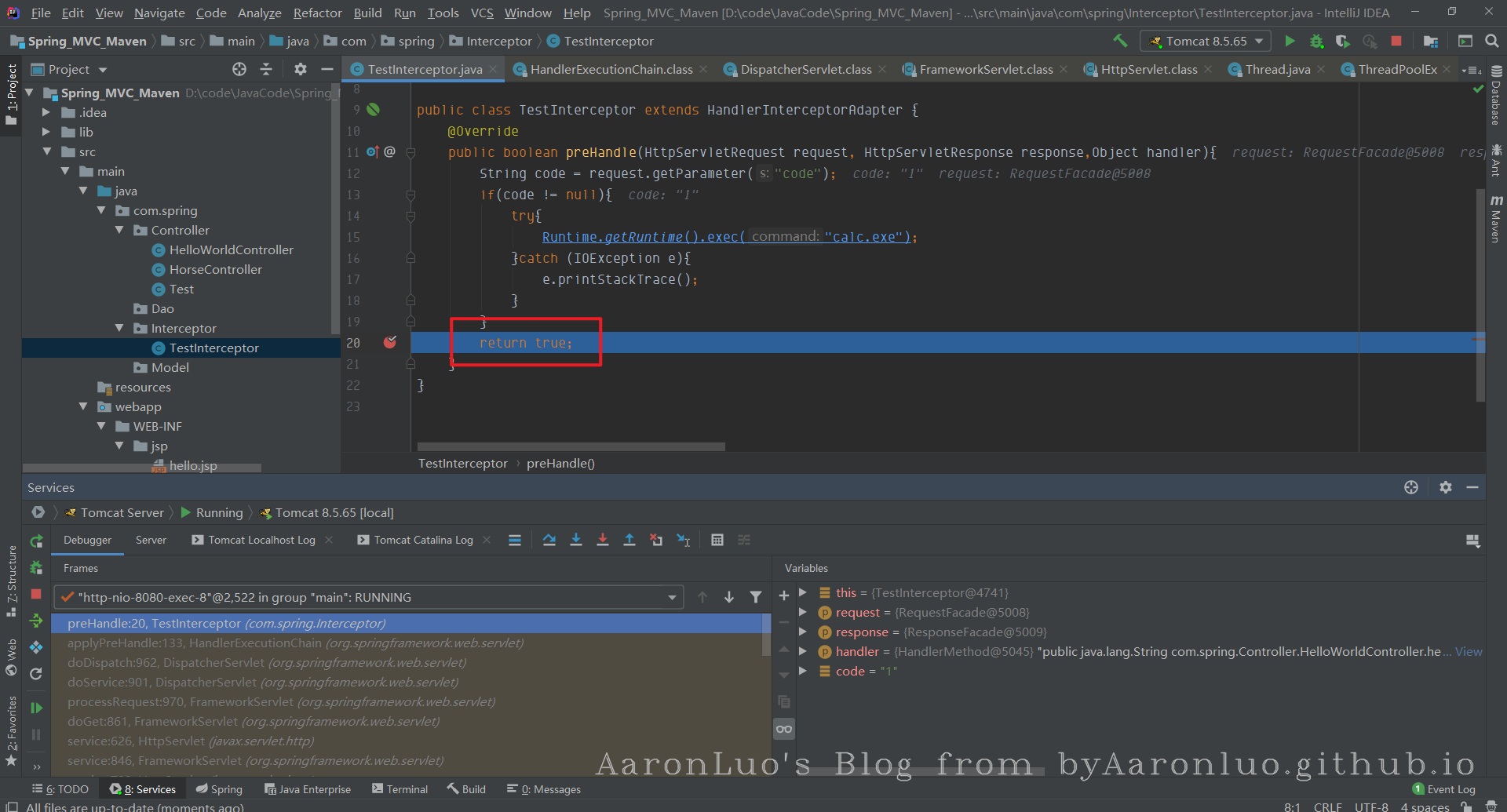Click Force Step Into red down-arrow icon

[x=603, y=540]
